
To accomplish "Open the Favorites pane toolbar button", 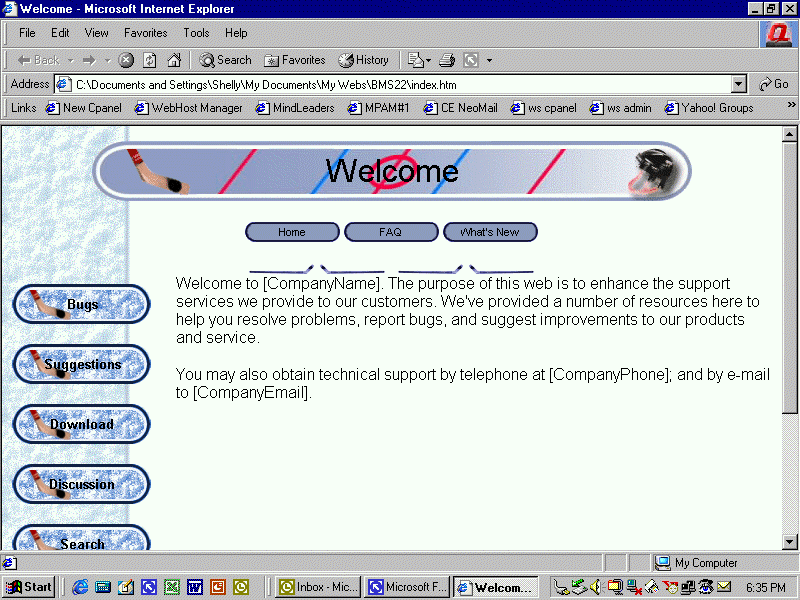I will tap(294, 60).
